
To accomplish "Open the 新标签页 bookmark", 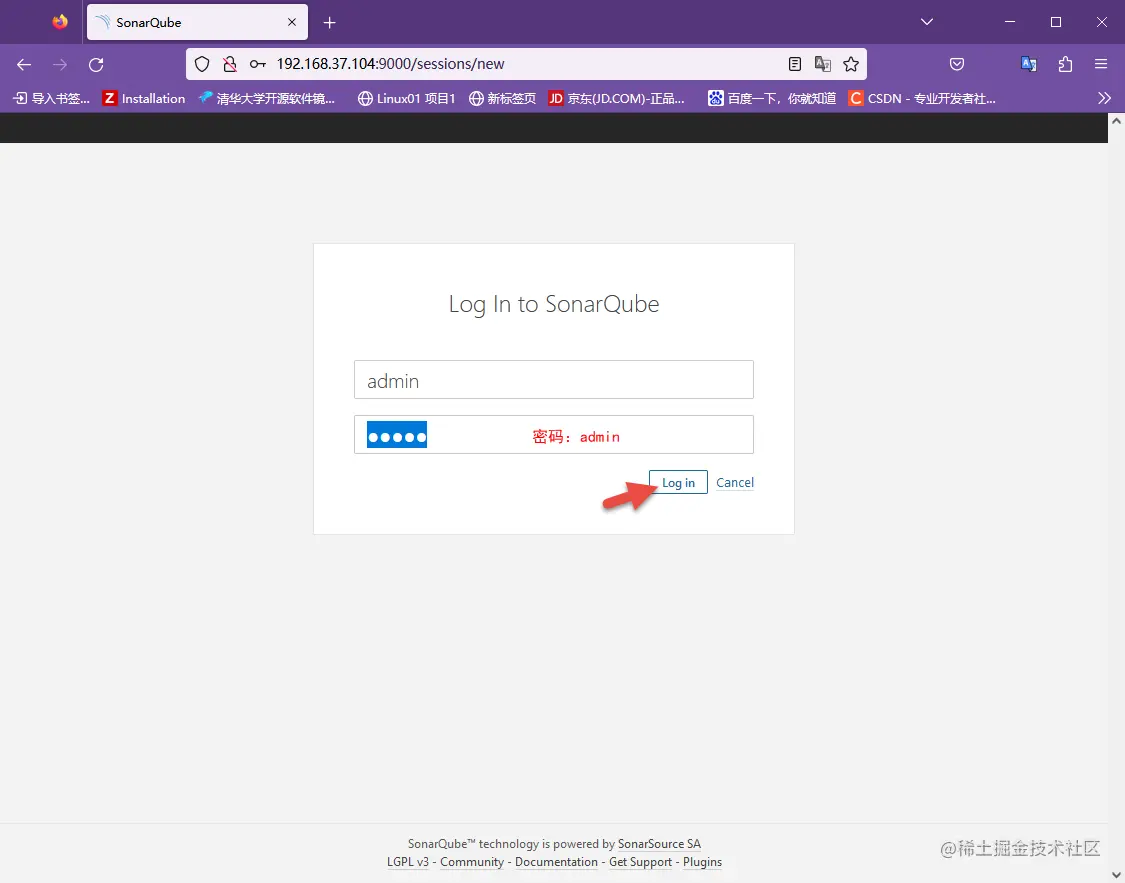I will coord(502,98).
